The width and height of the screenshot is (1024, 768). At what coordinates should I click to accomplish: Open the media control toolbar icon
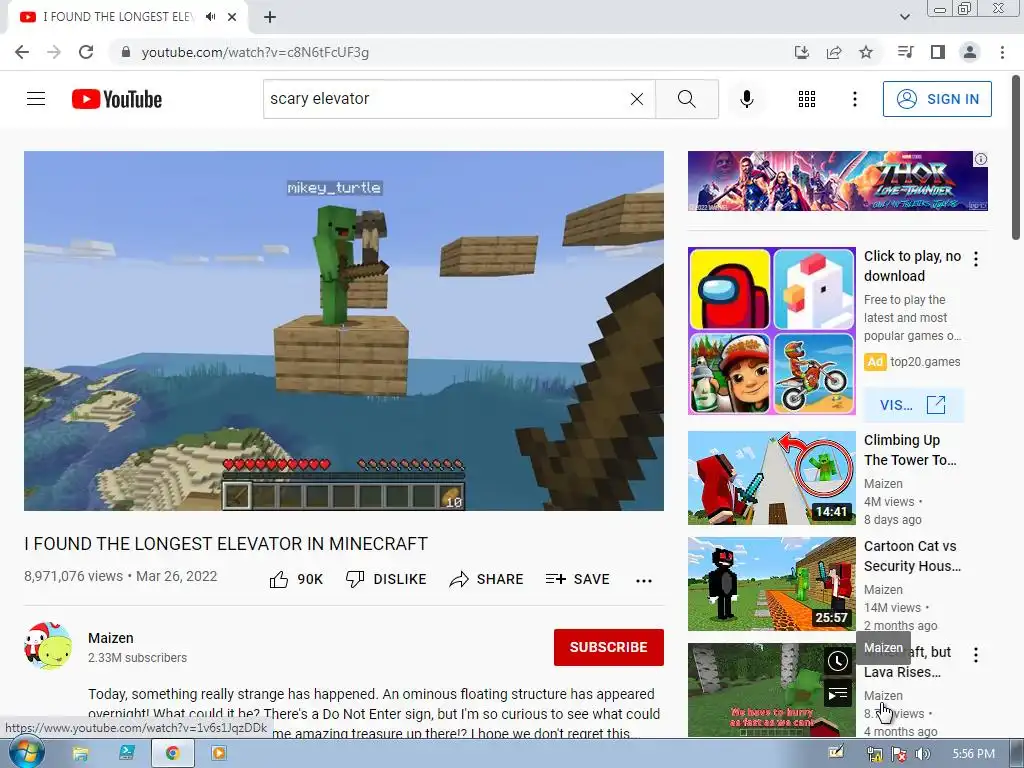coord(905,52)
